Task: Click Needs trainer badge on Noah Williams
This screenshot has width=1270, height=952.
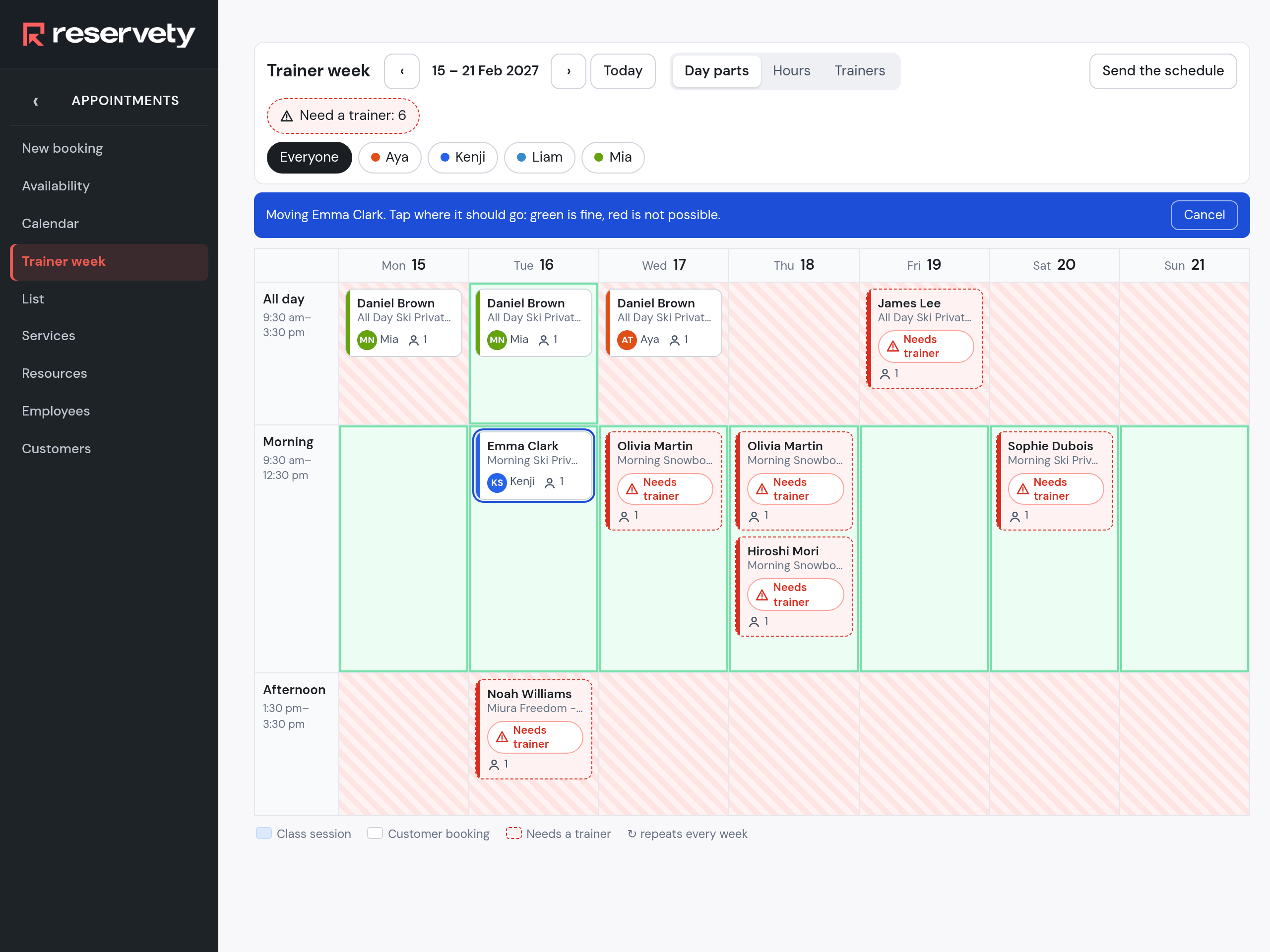Action: (x=534, y=737)
